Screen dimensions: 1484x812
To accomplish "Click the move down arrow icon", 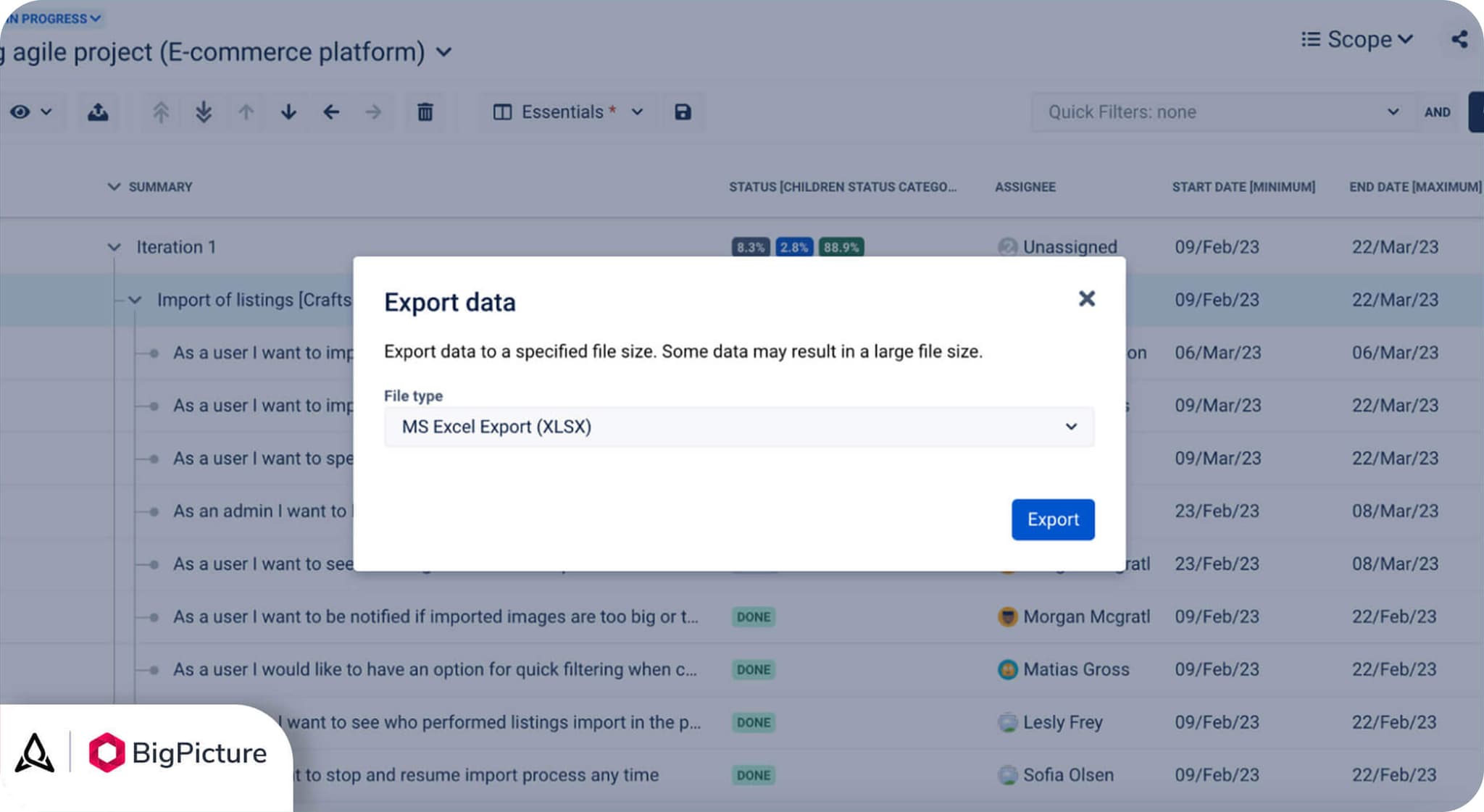I will [x=288, y=112].
